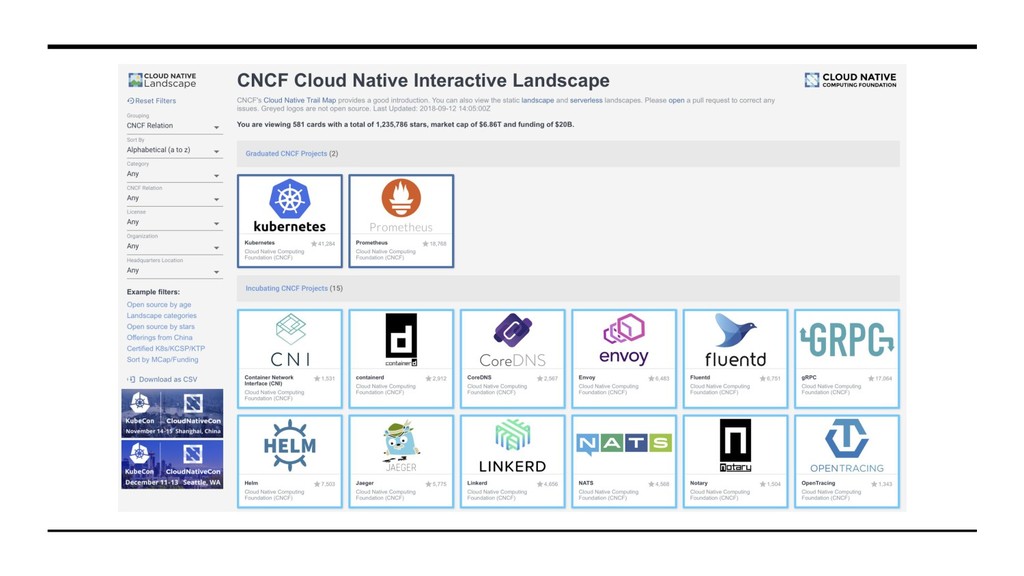Select the Linkerd logo card

[513, 446]
